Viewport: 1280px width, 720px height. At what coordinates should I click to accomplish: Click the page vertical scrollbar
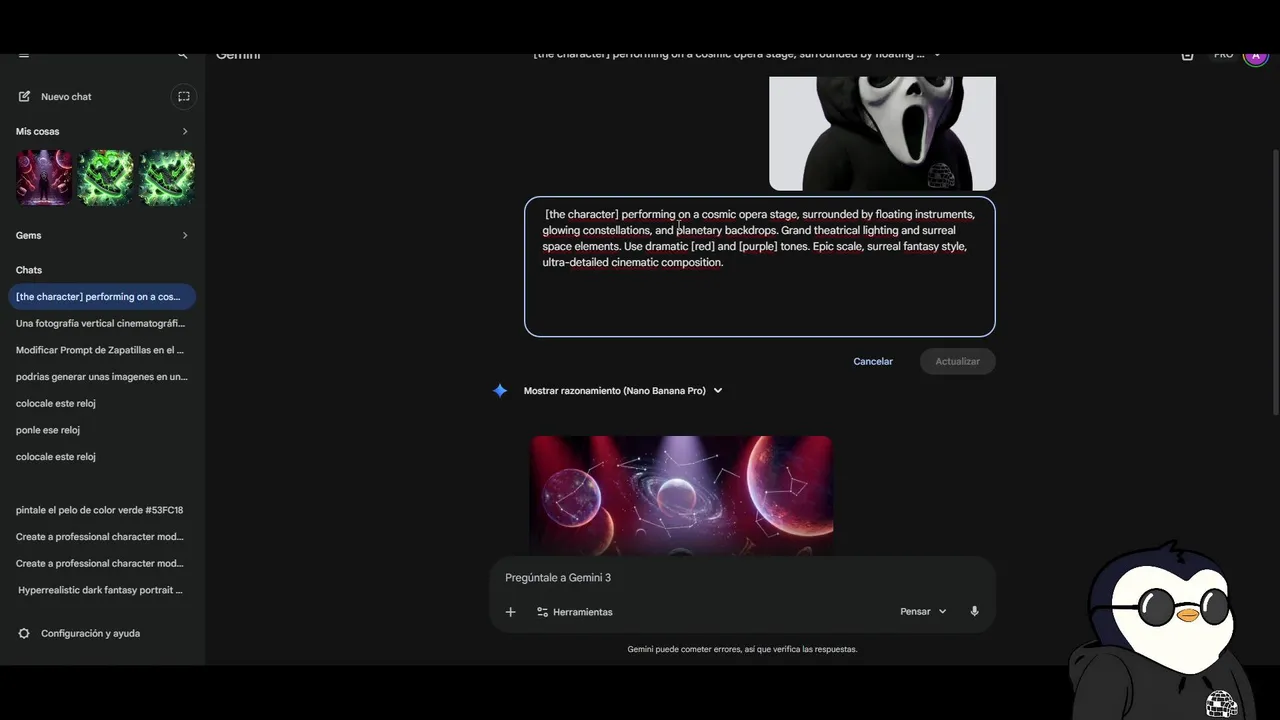(x=1275, y=280)
